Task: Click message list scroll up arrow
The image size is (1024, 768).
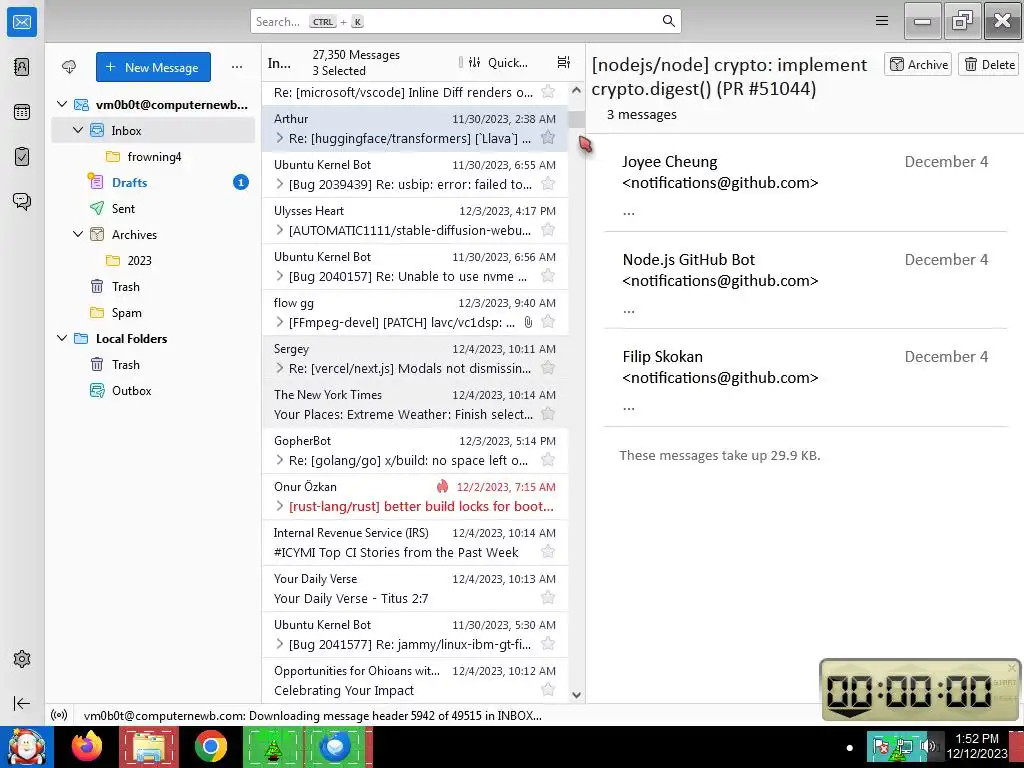Action: point(576,90)
